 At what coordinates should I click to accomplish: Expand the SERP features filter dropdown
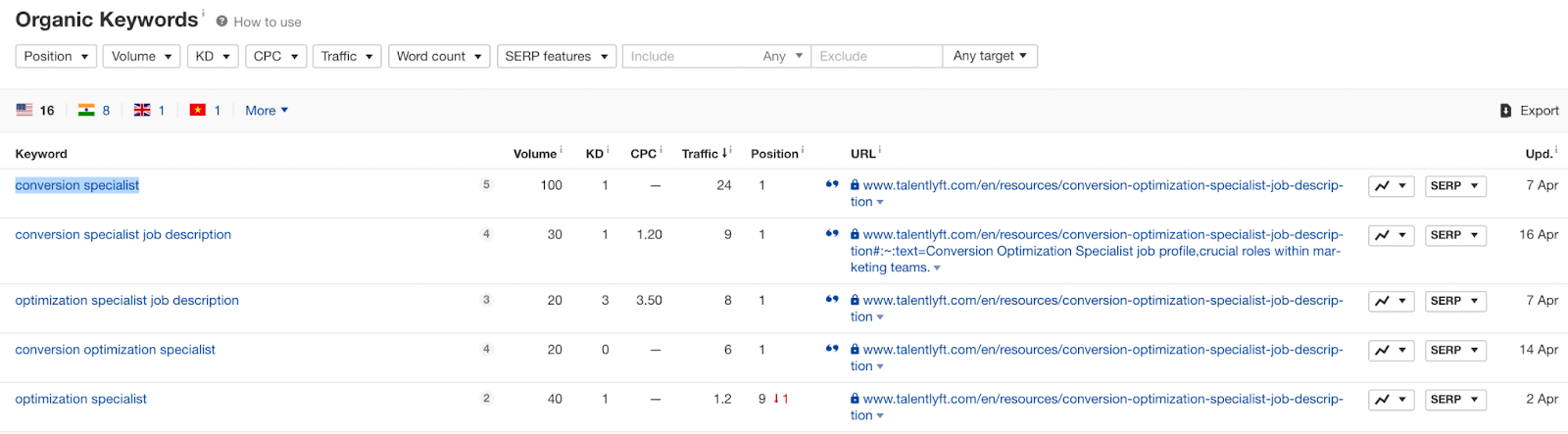pyautogui.click(x=556, y=57)
